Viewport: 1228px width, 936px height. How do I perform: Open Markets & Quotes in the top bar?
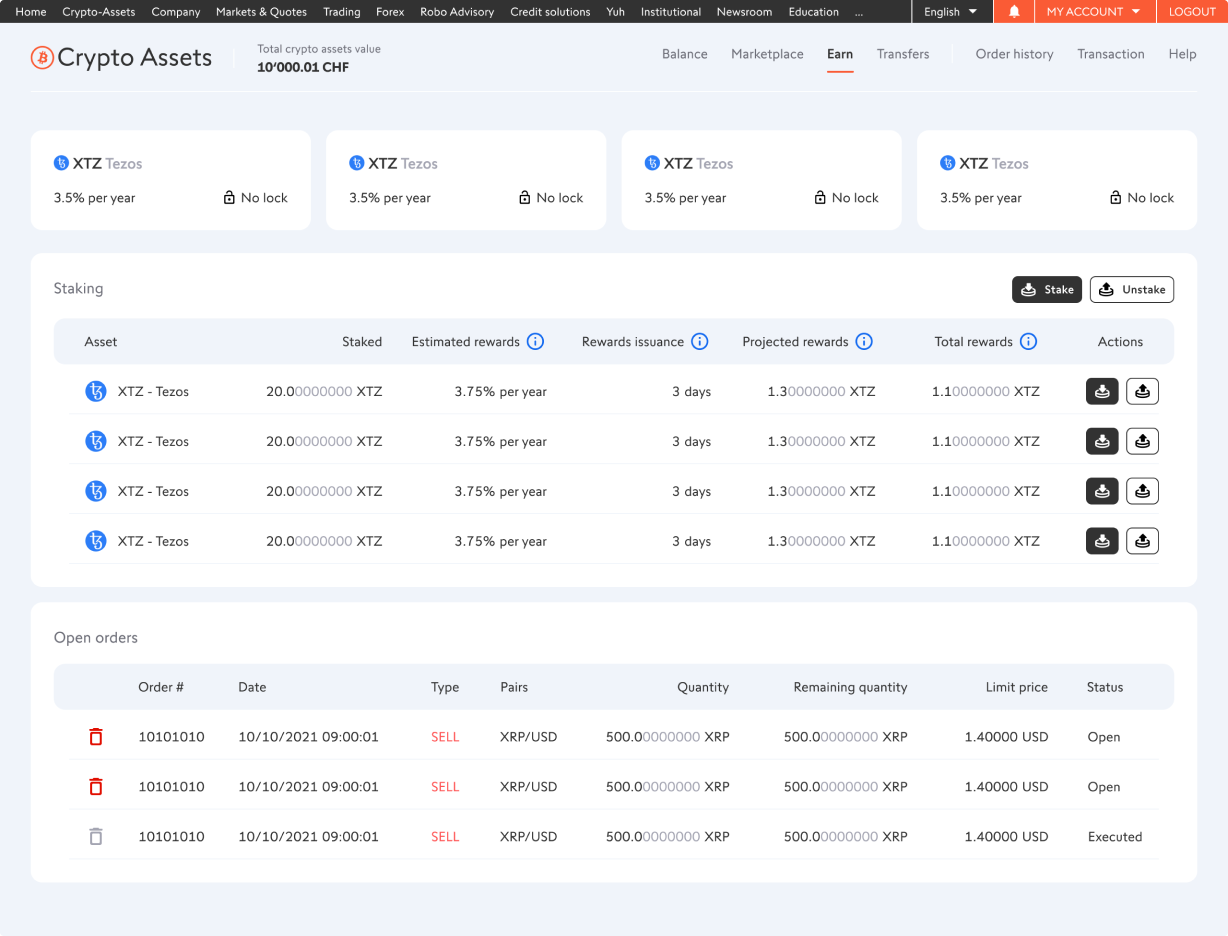(262, 12)
